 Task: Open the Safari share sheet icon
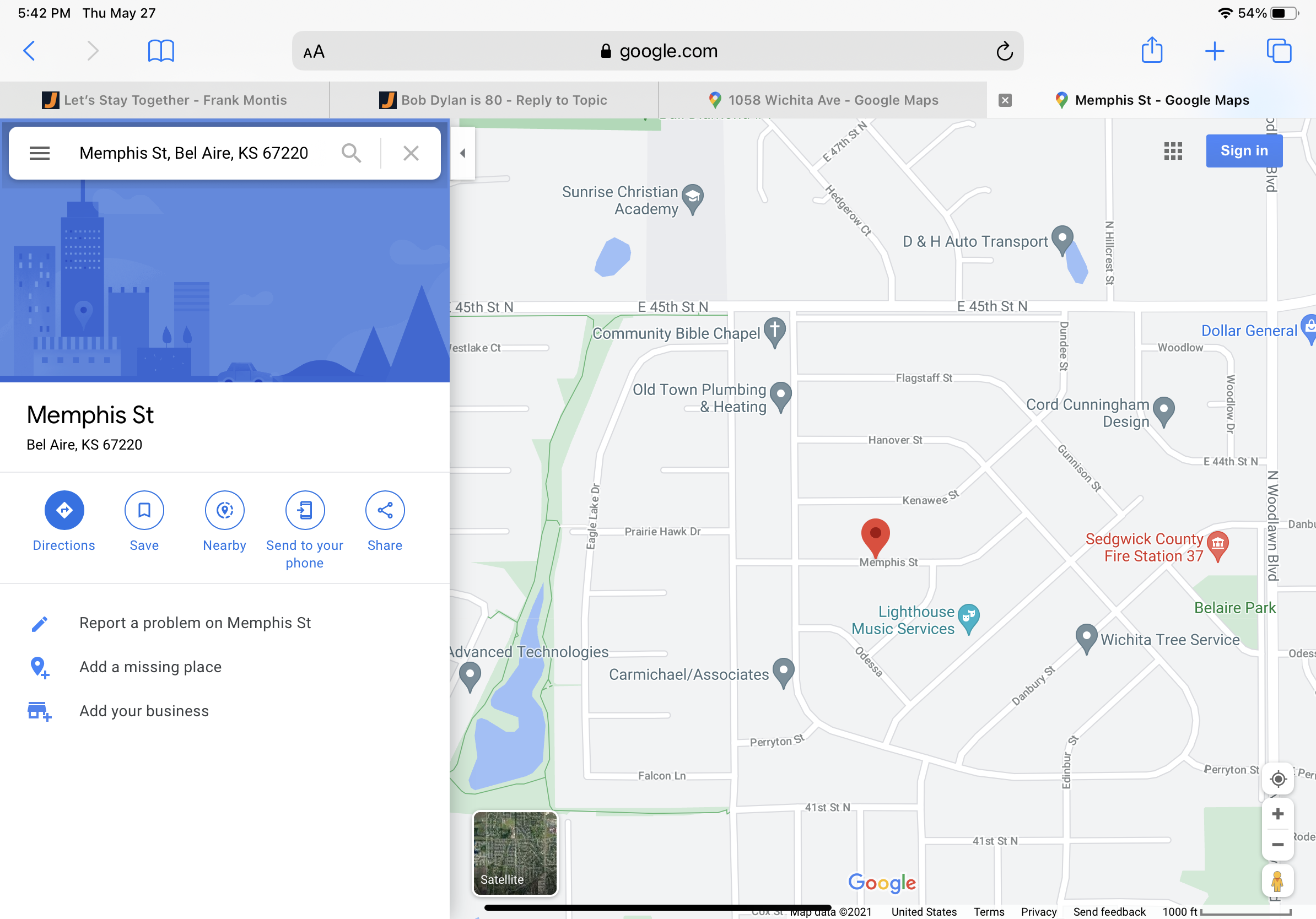1152,51
